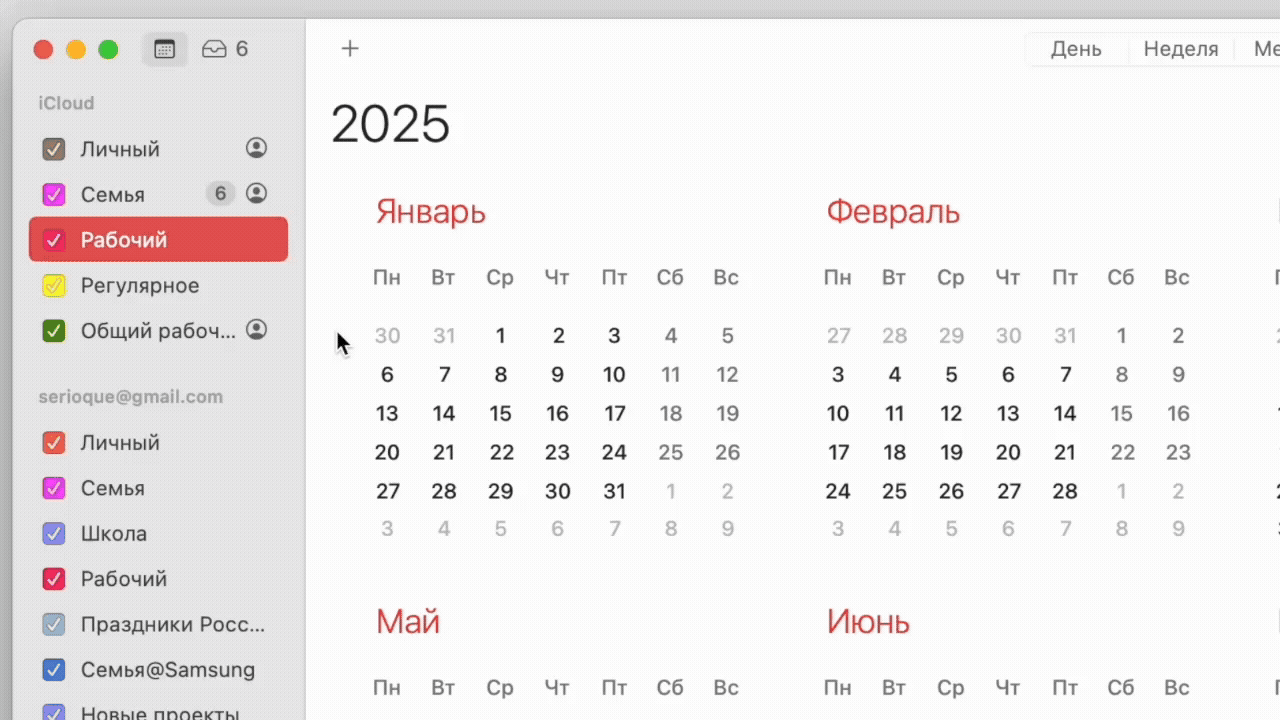
Task: Select January 15 in the year grid
Action: coord(501,414)
